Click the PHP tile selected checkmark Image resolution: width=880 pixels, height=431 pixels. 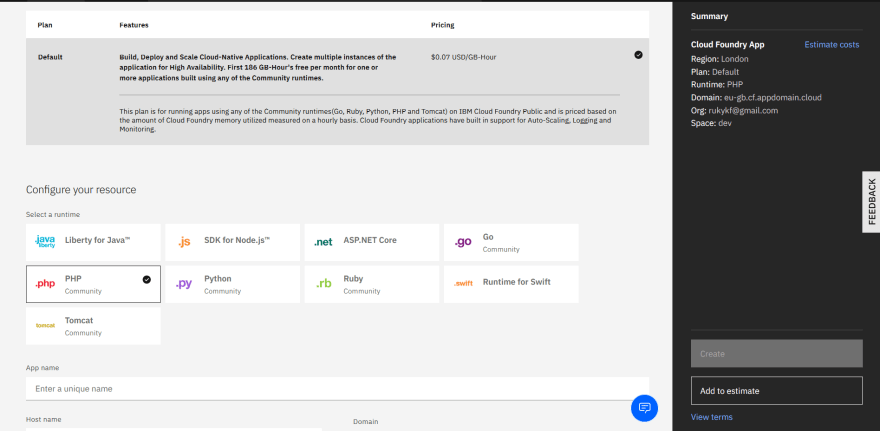(146, 279)
